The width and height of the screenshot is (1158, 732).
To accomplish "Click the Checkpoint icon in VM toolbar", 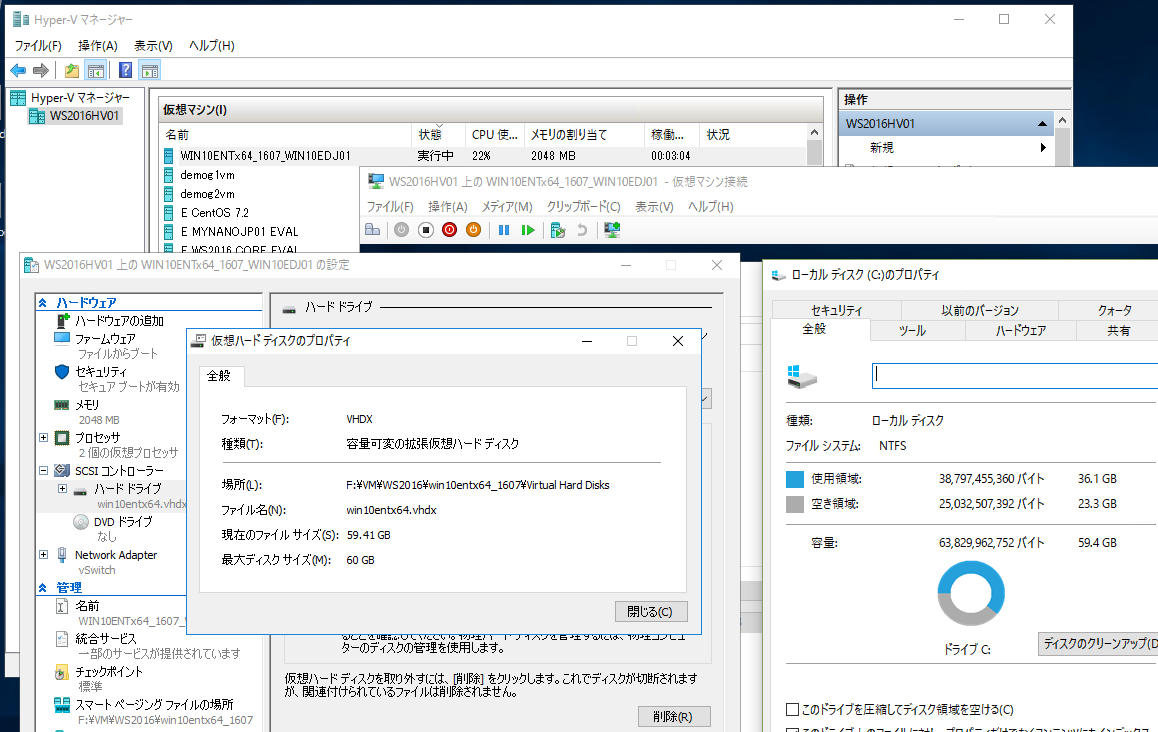I will point(558,230).
